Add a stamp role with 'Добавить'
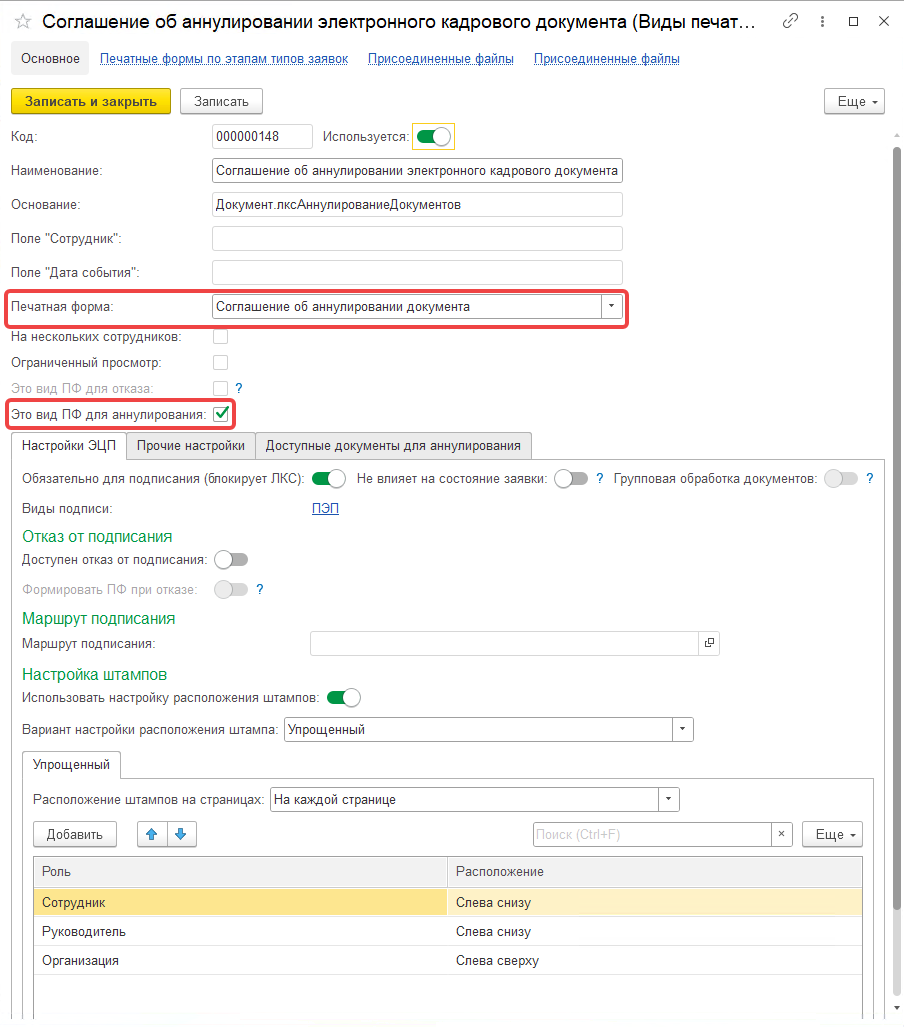904x1027 pixels. click(75, 834)
